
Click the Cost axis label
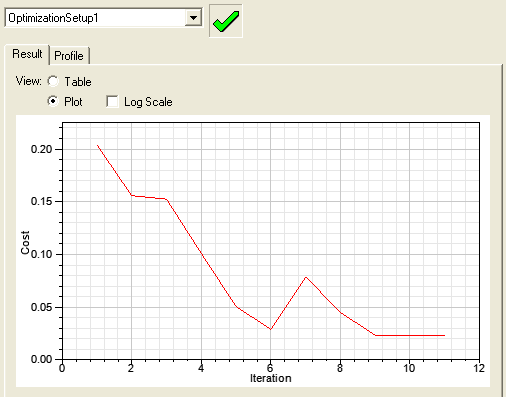tap(25, 242)
